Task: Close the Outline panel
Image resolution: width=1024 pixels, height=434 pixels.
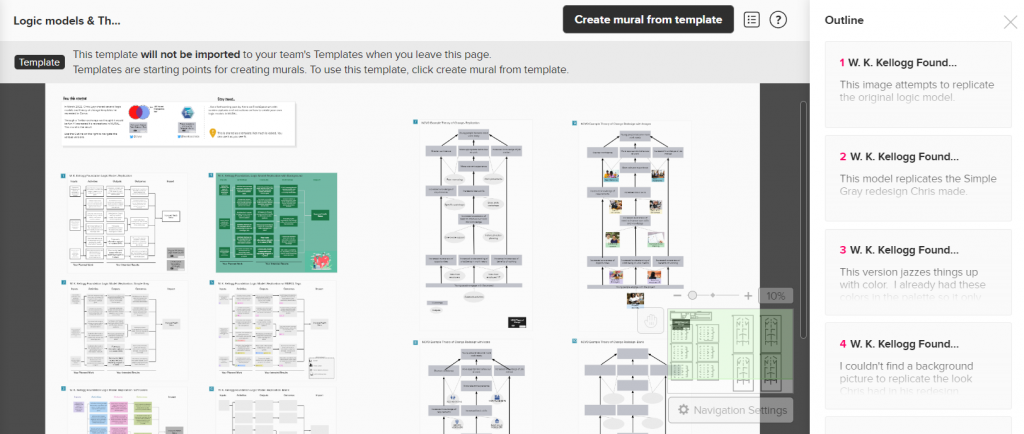Action: pos(1010,22)
